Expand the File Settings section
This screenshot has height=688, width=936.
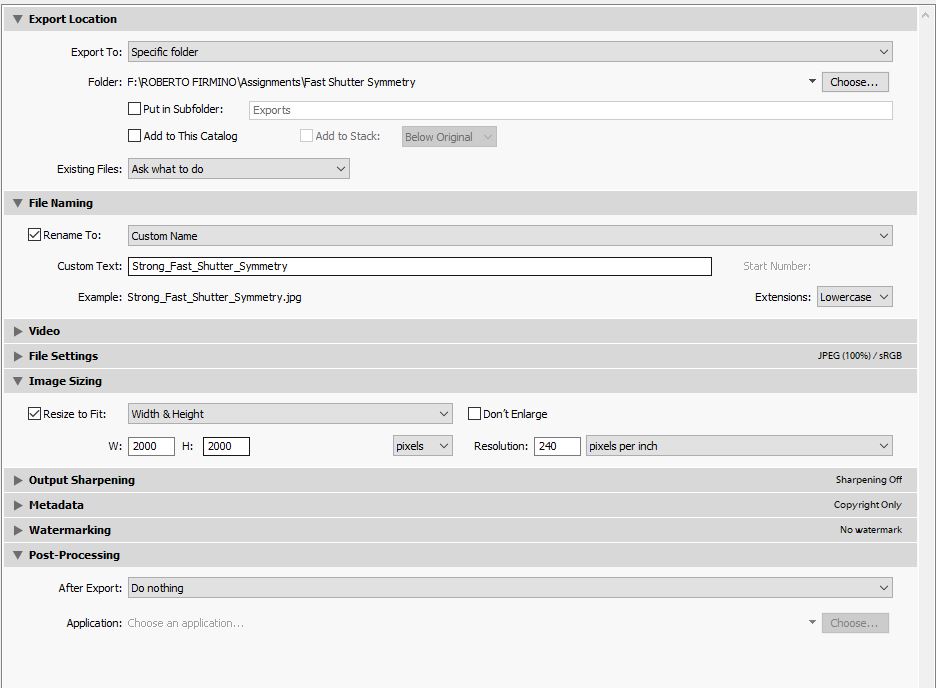pyautogui.click(x=17, y=356)
